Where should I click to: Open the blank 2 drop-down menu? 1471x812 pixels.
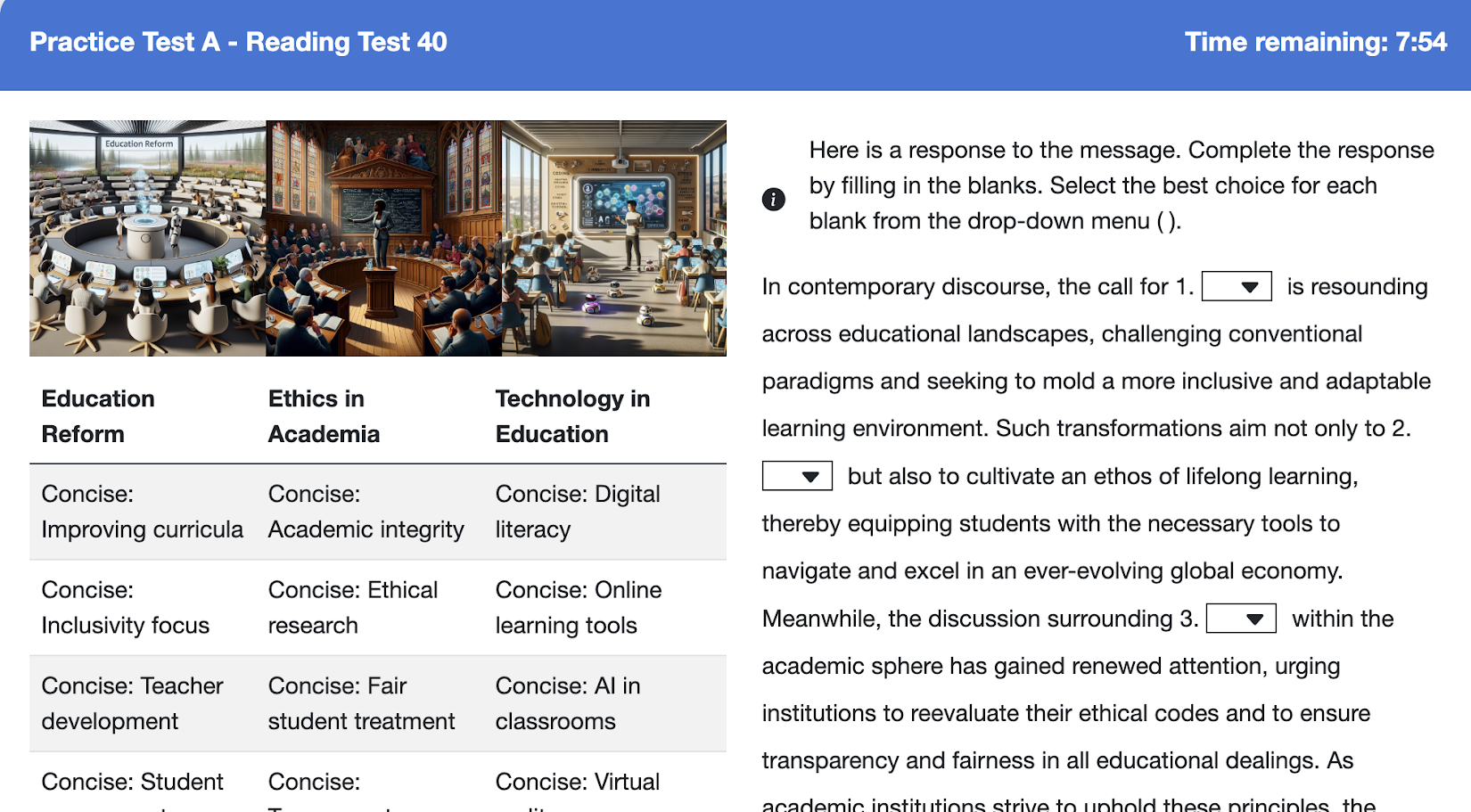coord(797,476)
